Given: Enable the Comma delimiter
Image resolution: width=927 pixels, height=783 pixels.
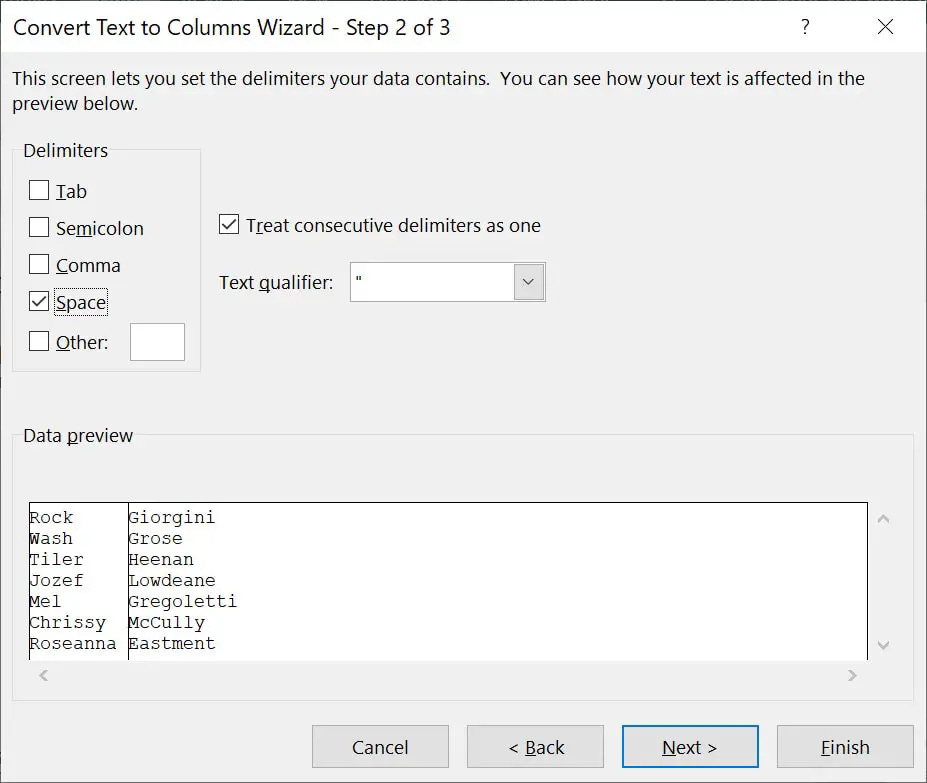Looking at the screenshot, I should click(39, 265).
